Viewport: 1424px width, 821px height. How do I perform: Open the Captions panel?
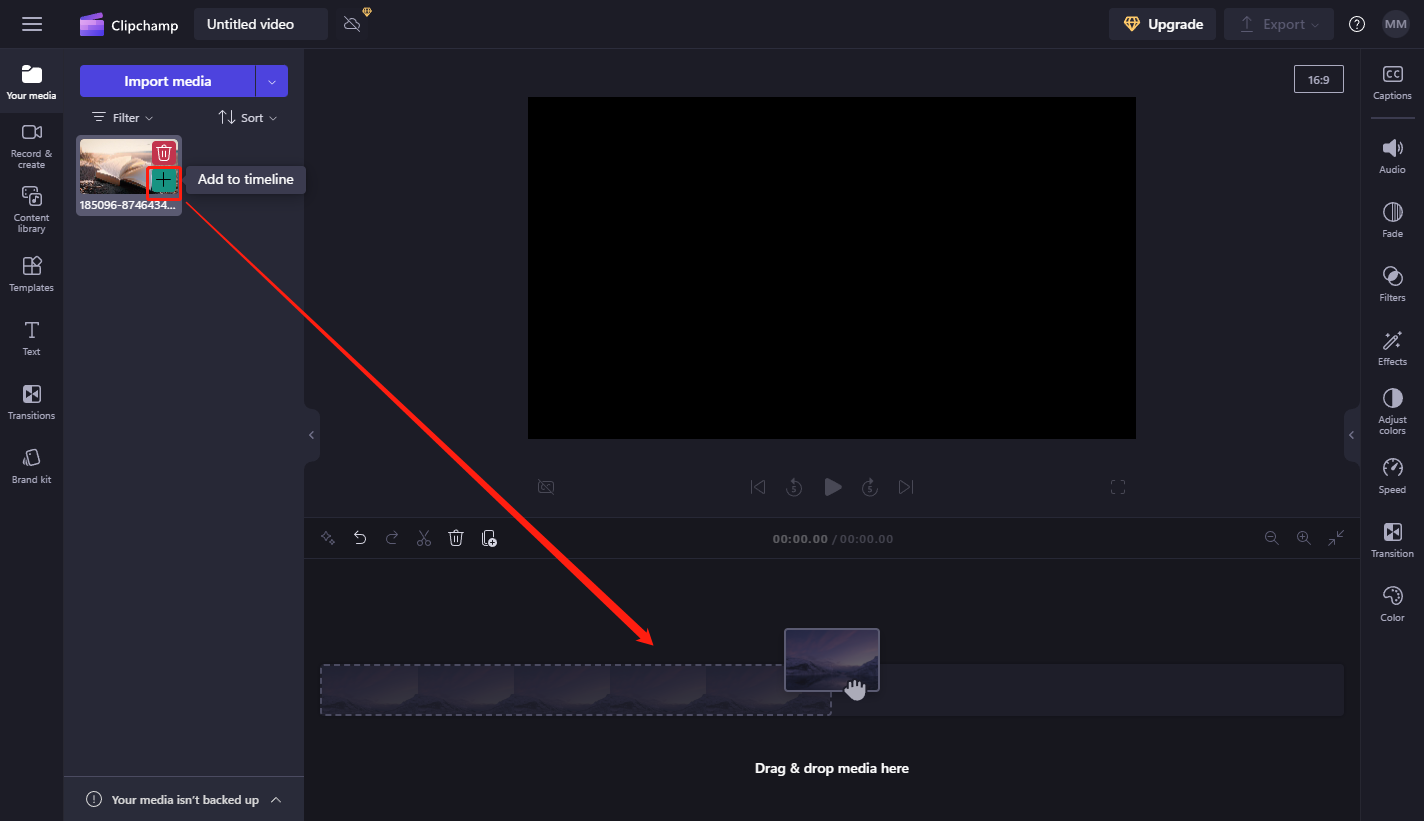point(1392,82)
